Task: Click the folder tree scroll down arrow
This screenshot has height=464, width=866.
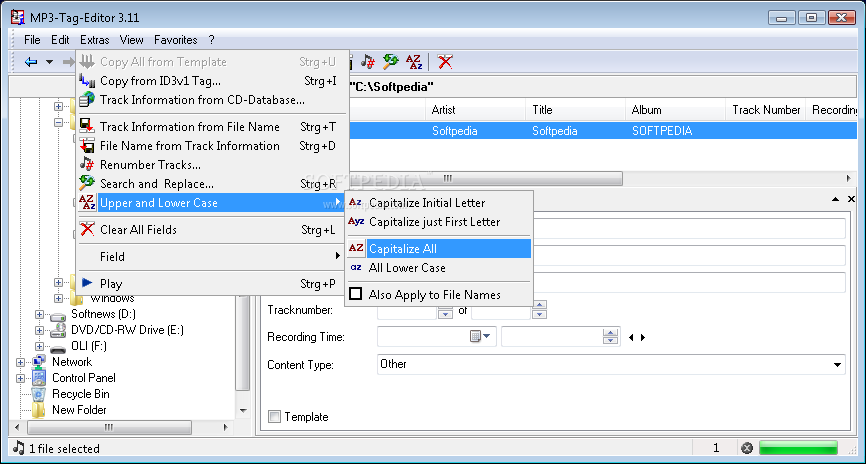Action: tap(243, 411)
